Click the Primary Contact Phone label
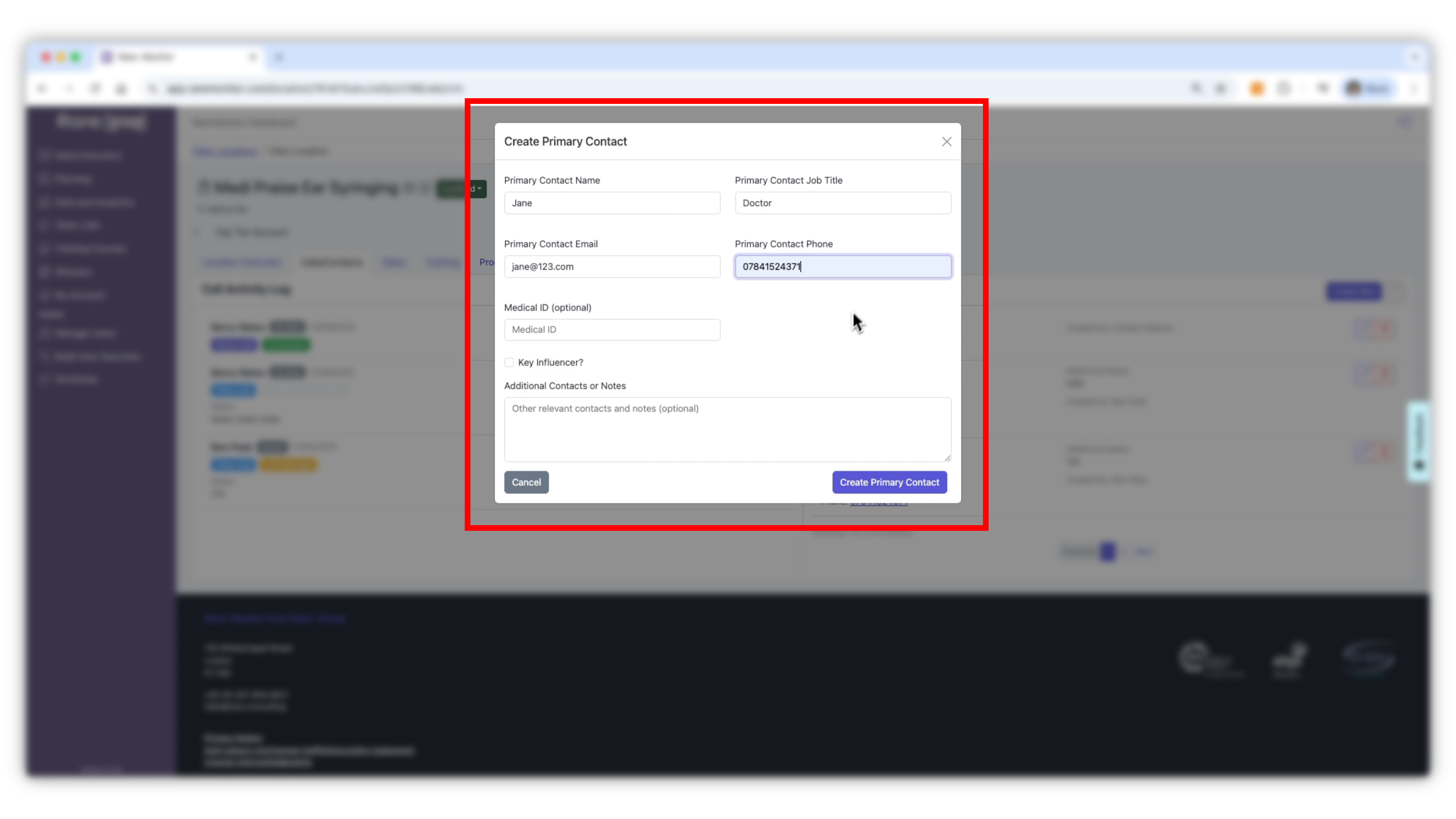The height and width of the screenshot is (819, 1456). click(784, 243)
